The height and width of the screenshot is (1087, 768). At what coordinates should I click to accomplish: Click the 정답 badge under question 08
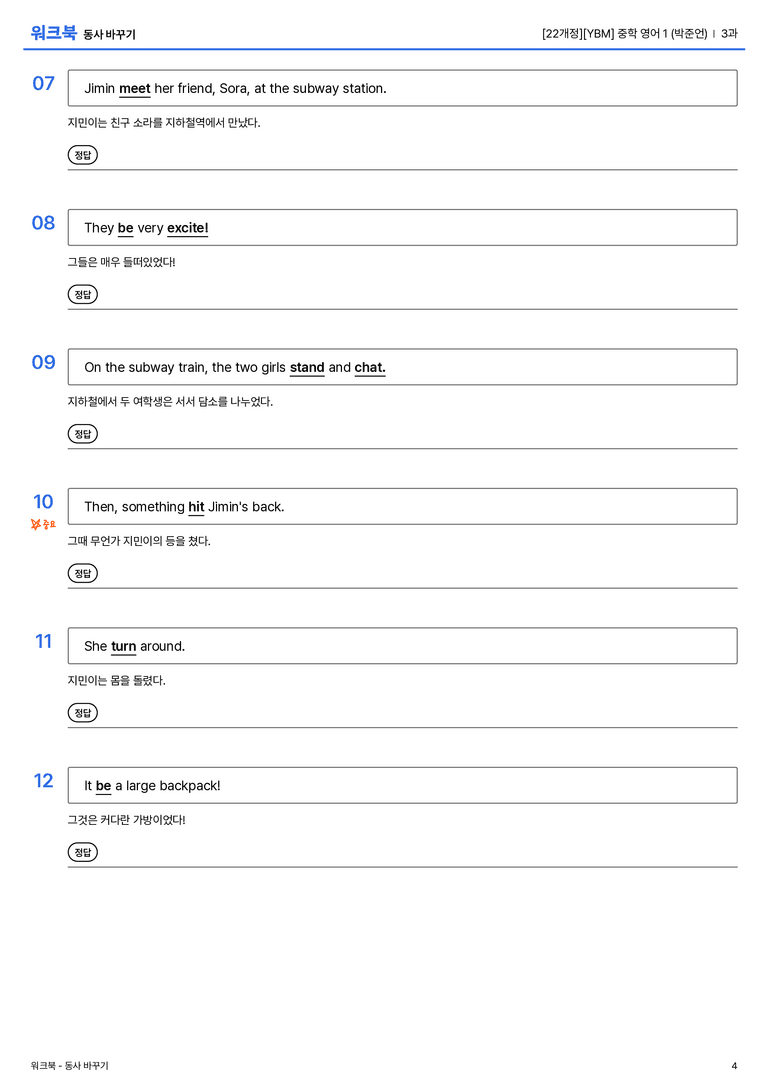pos(82,295)
